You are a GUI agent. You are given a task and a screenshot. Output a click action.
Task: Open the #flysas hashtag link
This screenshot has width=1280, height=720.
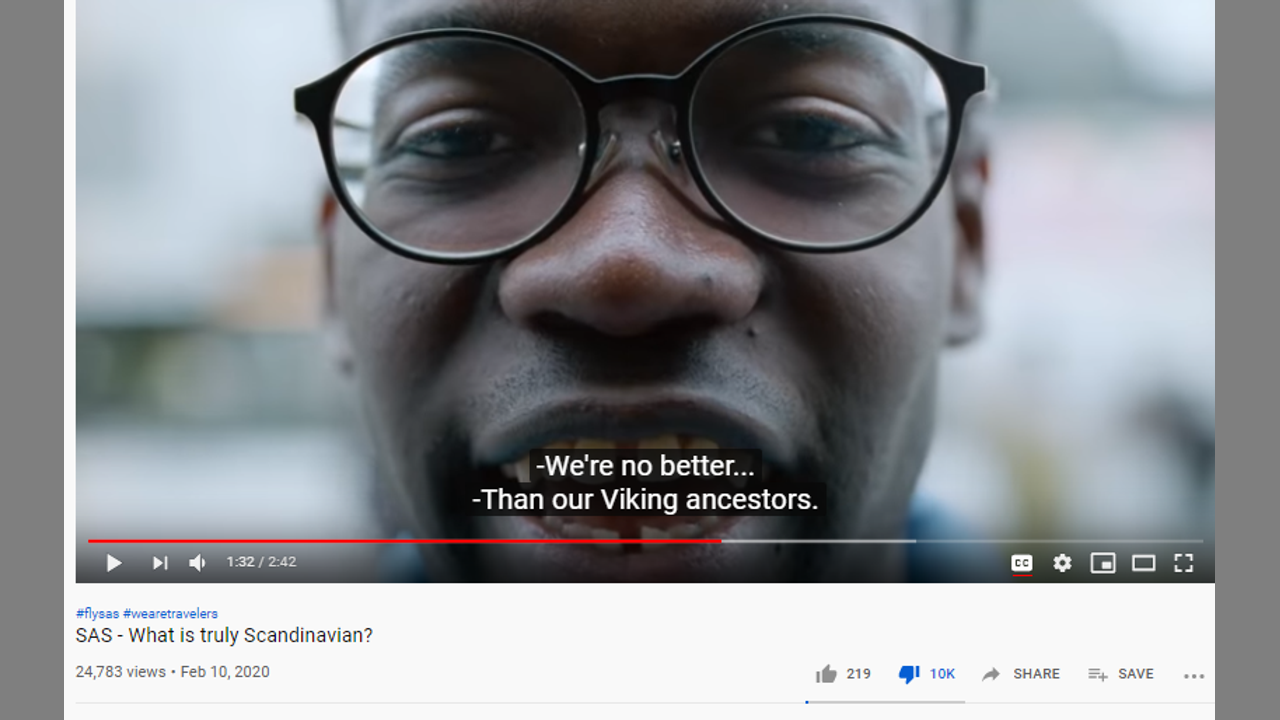(97, 614)
